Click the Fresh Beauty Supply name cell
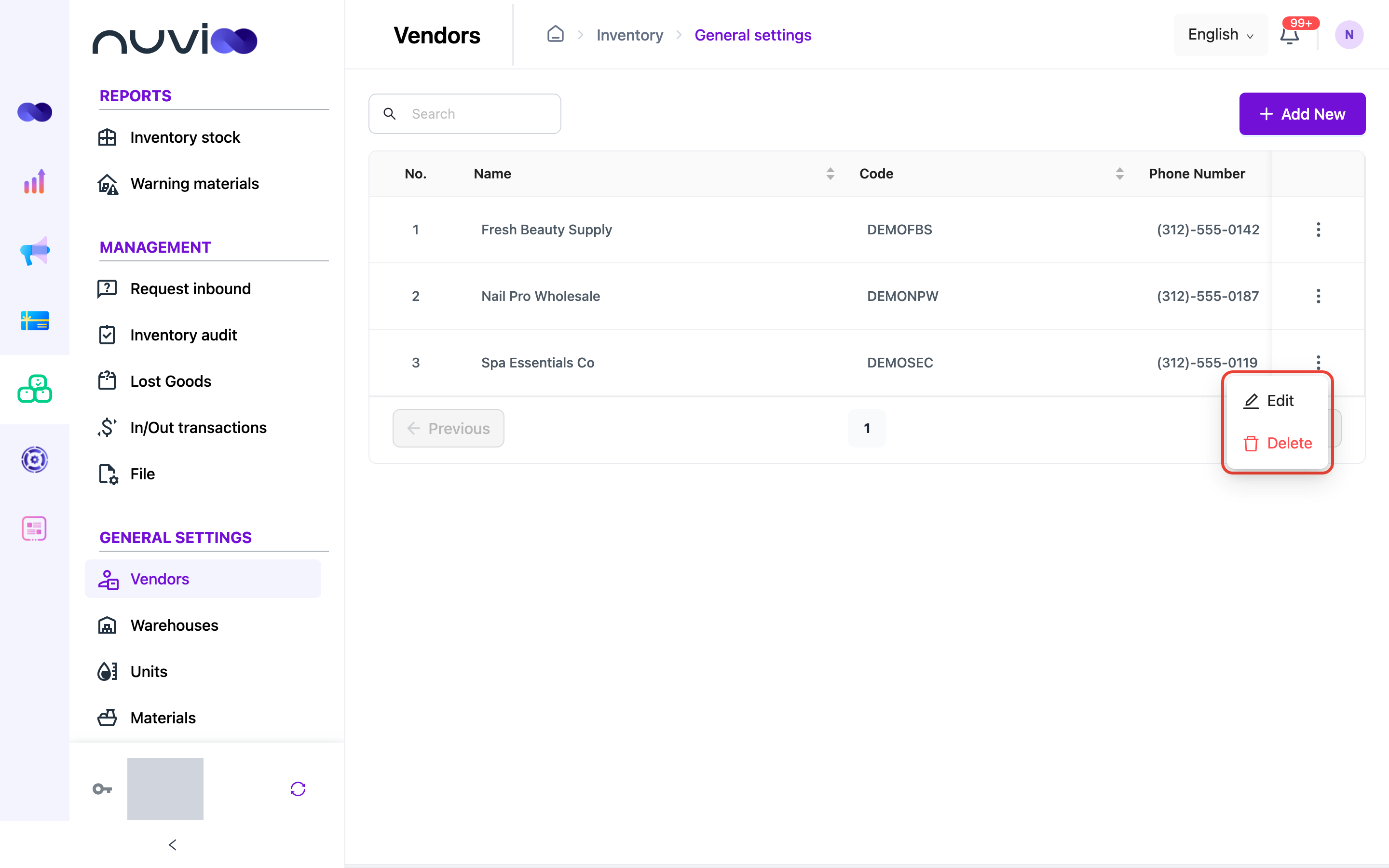 coord(546,230)
